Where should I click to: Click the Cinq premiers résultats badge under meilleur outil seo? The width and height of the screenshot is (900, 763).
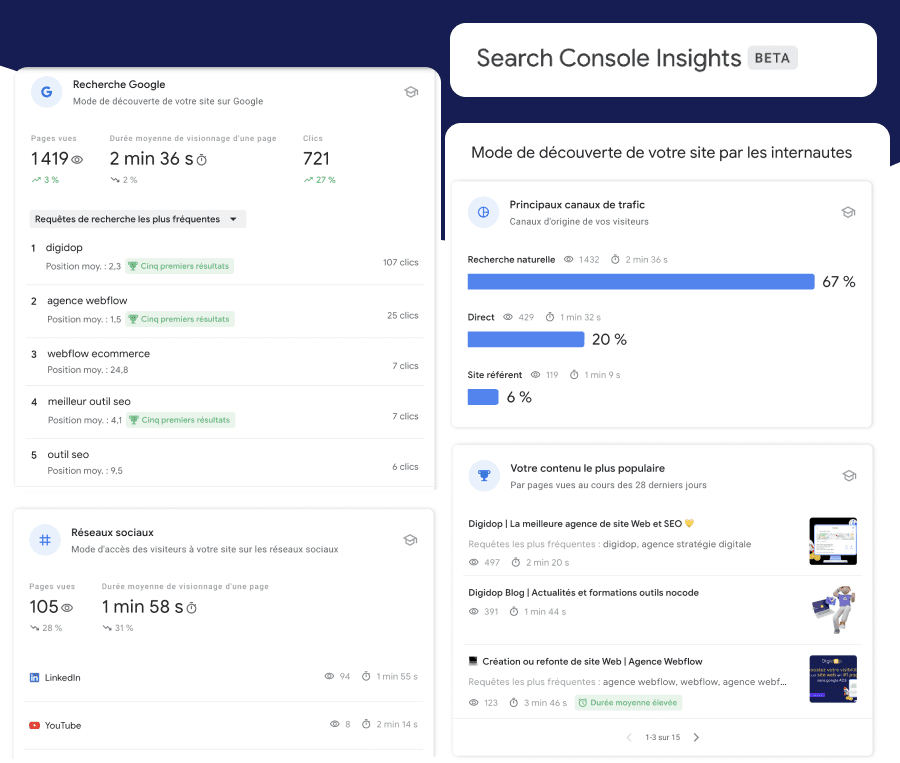[180, 420]
